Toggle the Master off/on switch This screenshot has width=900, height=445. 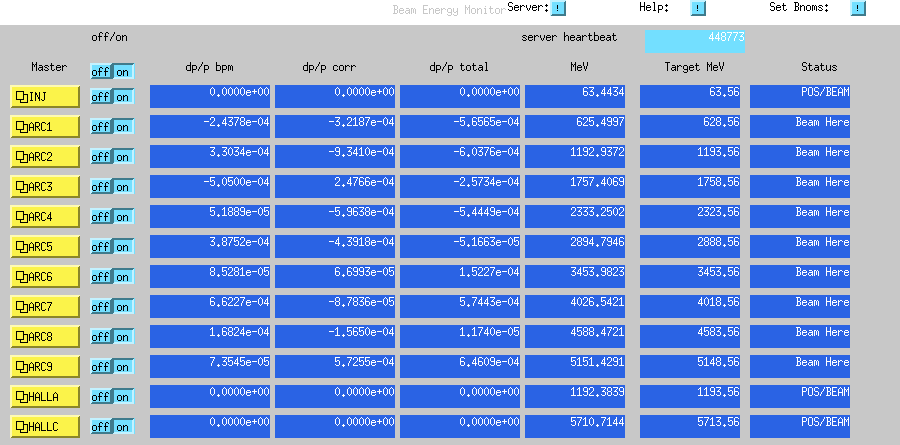(x=112, y=72)
